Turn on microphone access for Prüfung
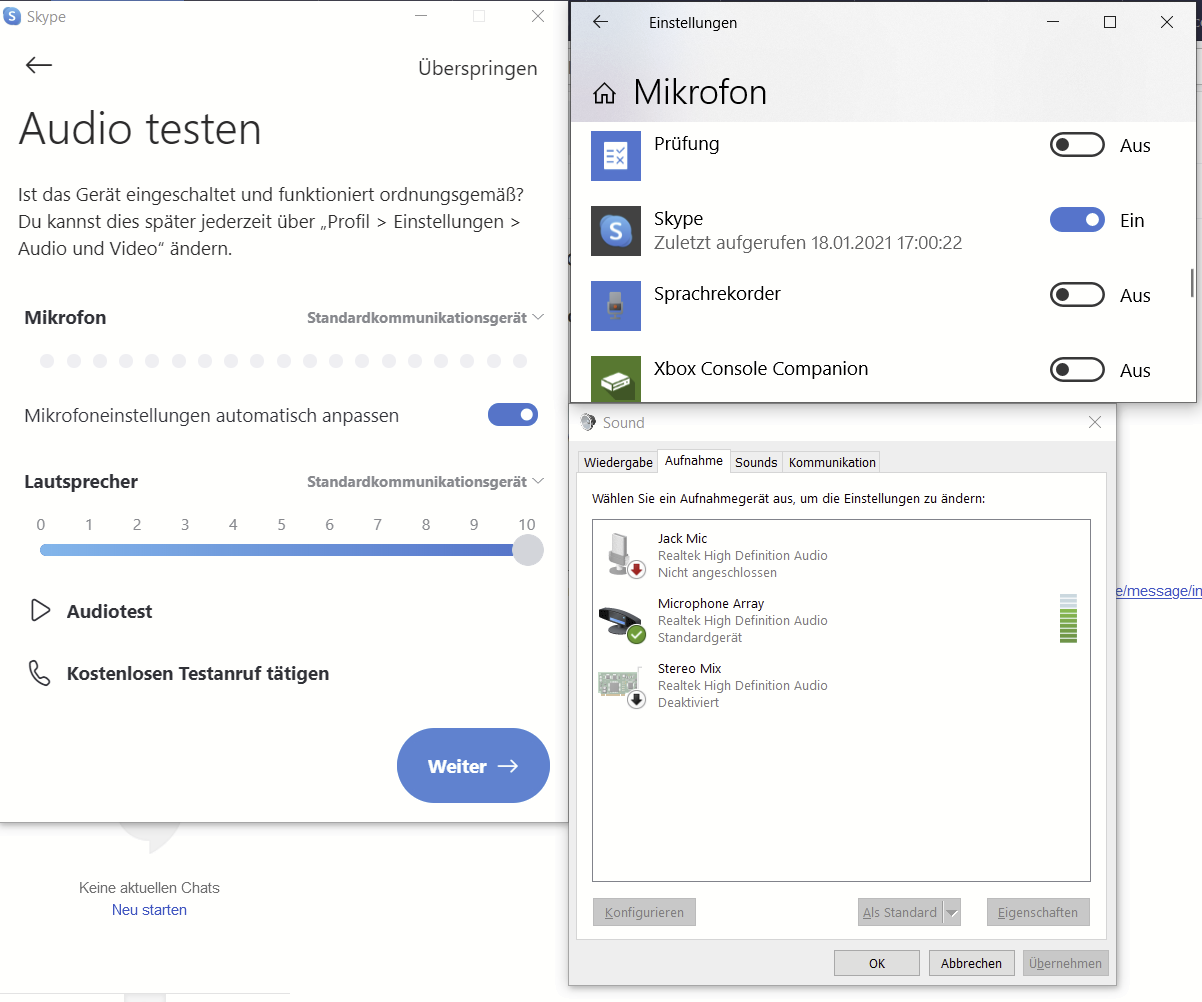The width and height of the screenshot is (1202, 1002). coord(1077,145)
